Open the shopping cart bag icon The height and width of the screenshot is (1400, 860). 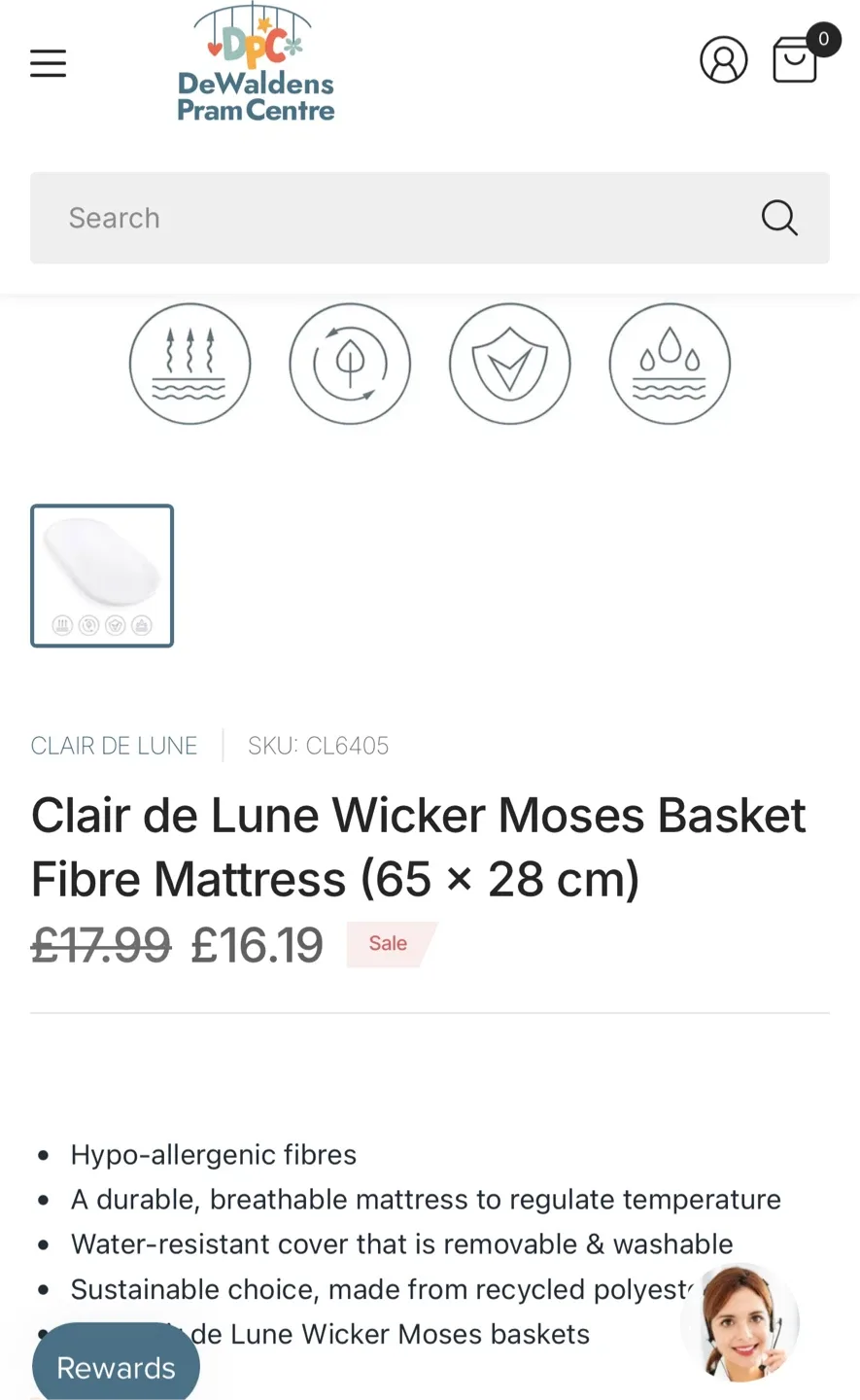pyautogui.click(x=794, y=61)
